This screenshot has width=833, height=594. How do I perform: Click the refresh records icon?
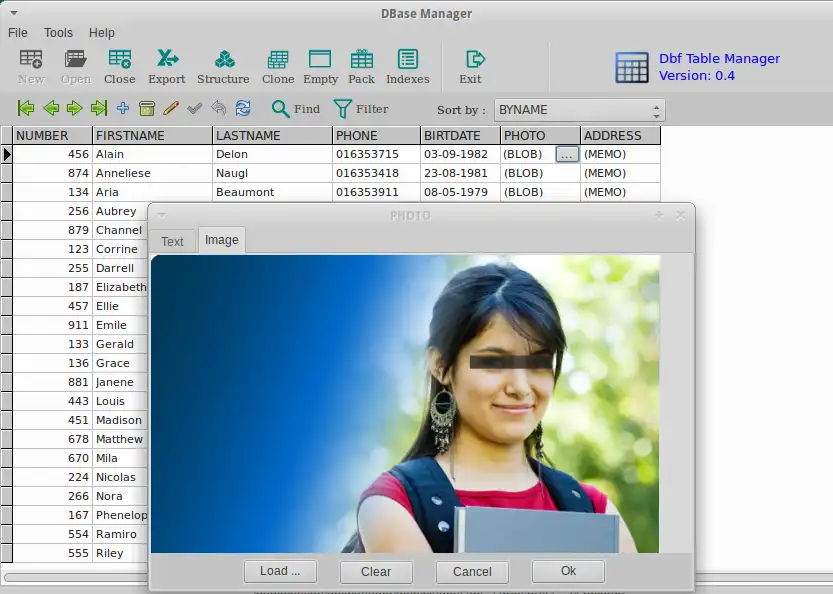[x=243, y=109]
